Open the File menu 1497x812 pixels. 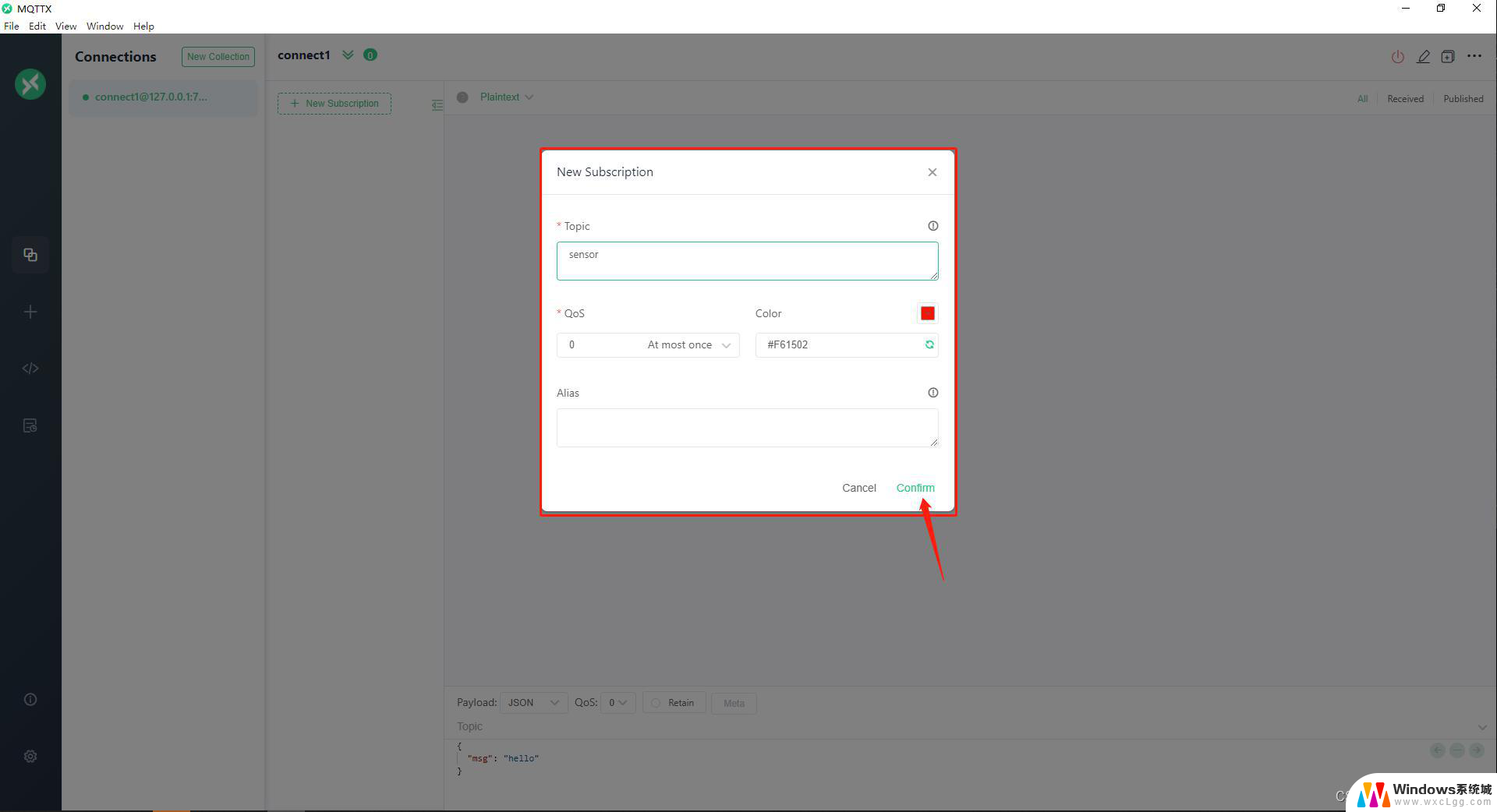(x=12, y=26)
